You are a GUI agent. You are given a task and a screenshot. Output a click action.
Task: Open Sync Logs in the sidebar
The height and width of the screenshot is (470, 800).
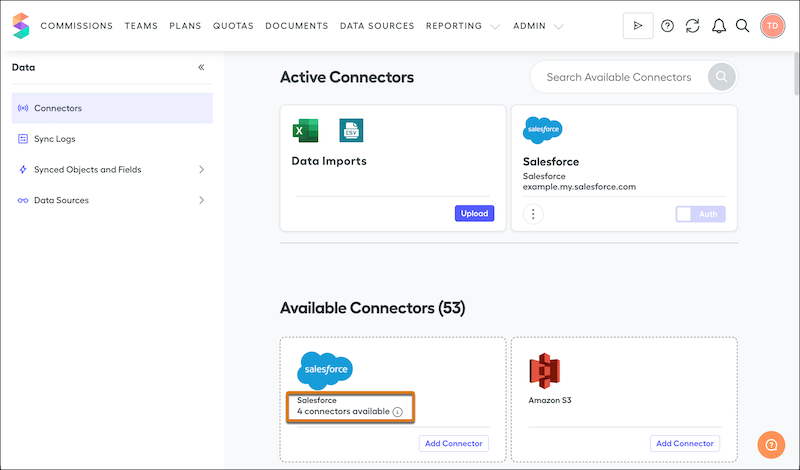click(x=112, y=139)
